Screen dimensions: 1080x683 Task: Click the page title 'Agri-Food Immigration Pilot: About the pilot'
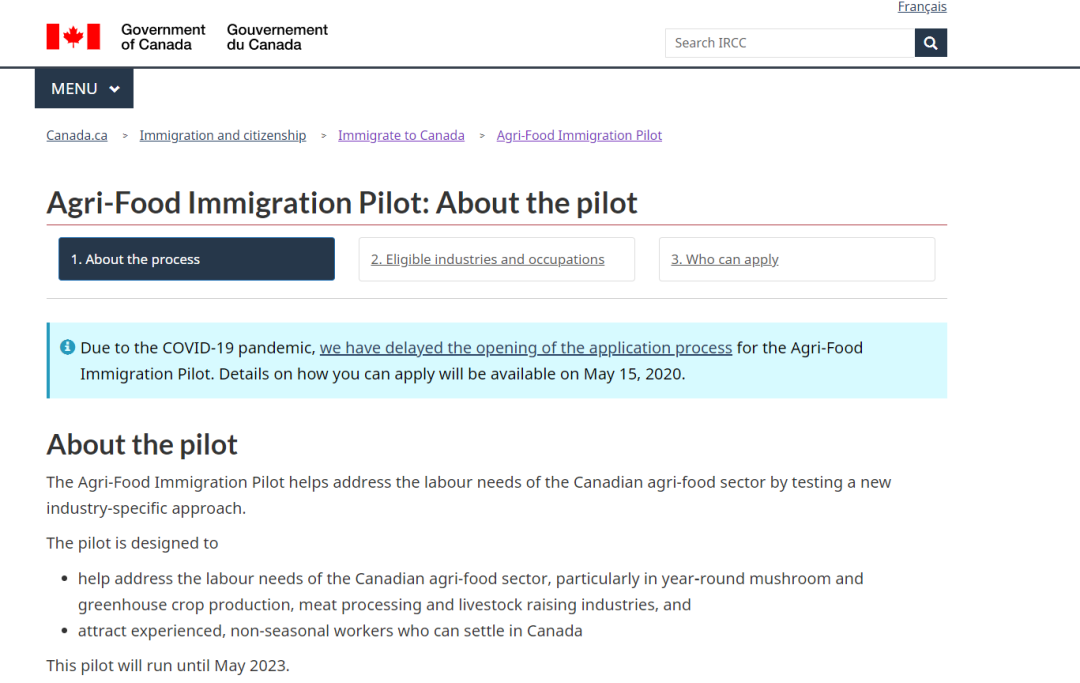point(342,203)
